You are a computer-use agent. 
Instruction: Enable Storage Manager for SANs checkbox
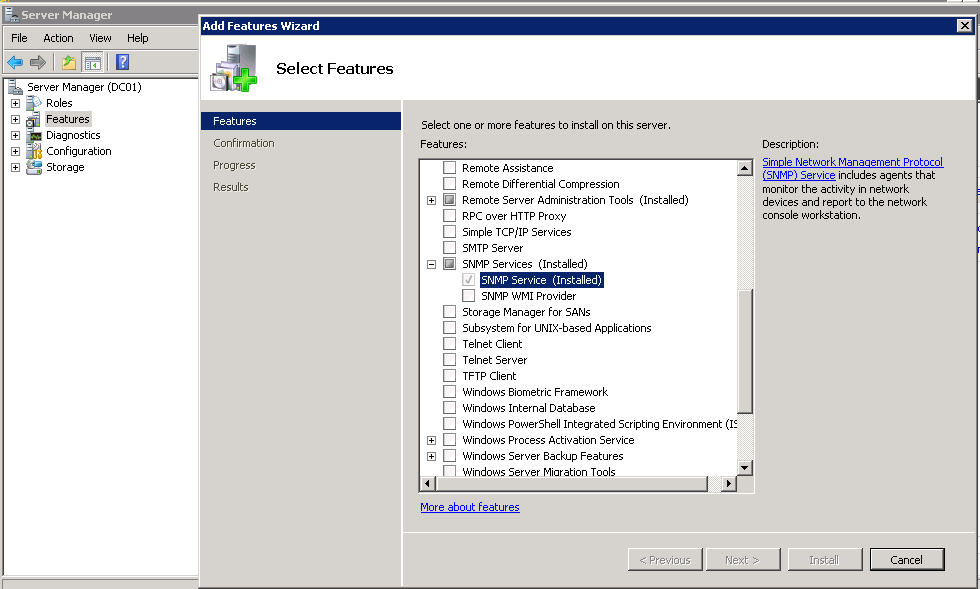click(x=449, y=312)
